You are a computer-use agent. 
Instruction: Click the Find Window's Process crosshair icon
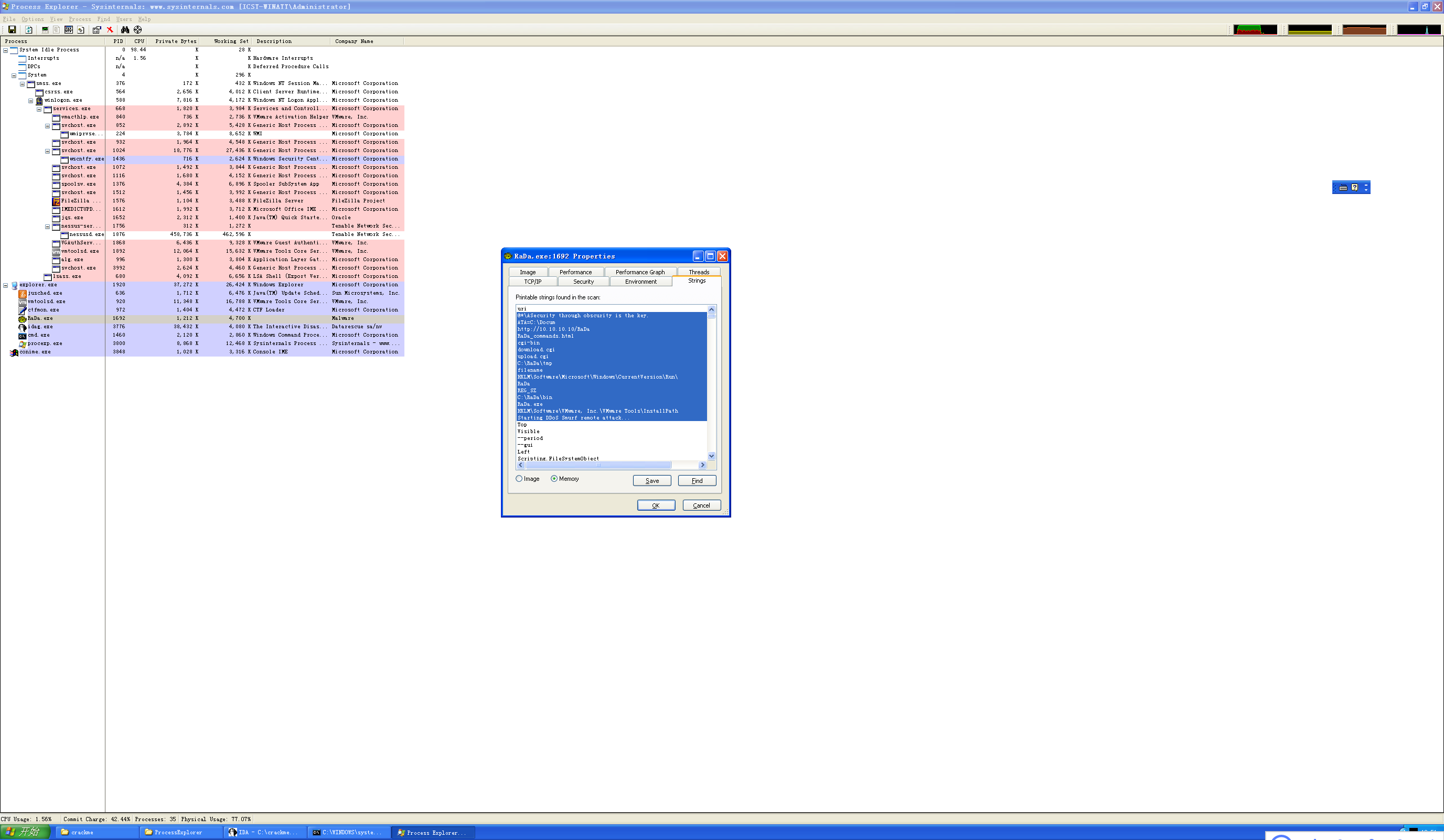tap(137, 30)
